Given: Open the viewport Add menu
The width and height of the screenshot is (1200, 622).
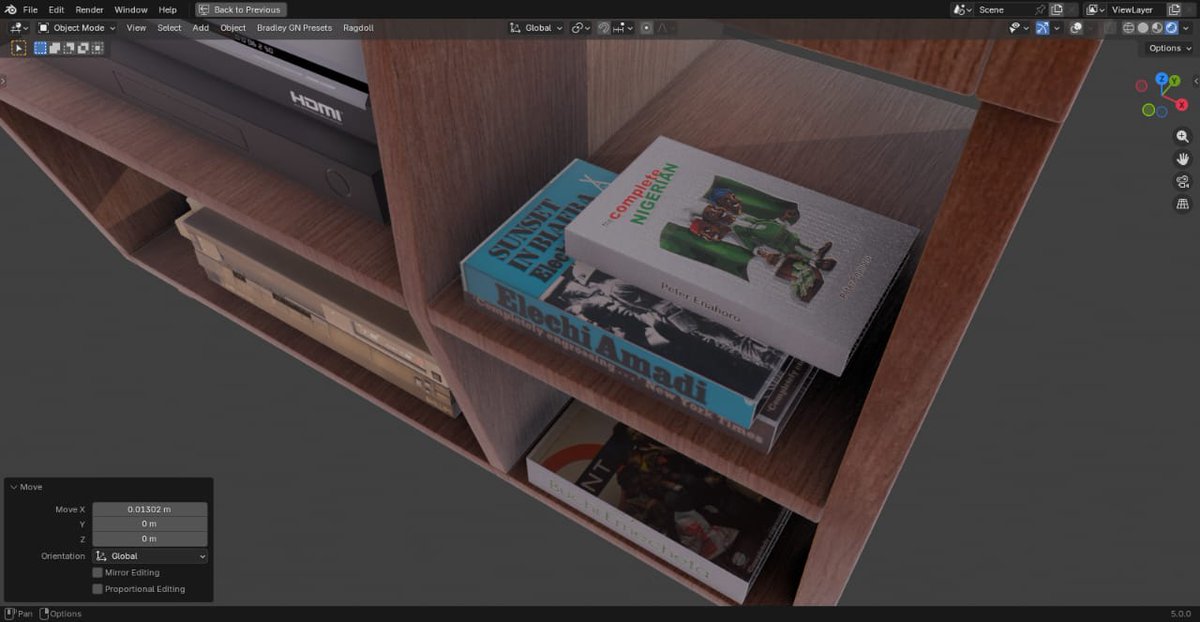Looking at the screenshot, I should click(201, 28).
